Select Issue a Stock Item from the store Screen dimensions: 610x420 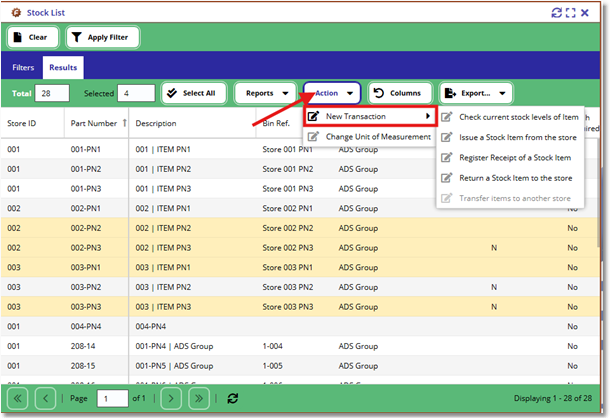click(510, 137)
